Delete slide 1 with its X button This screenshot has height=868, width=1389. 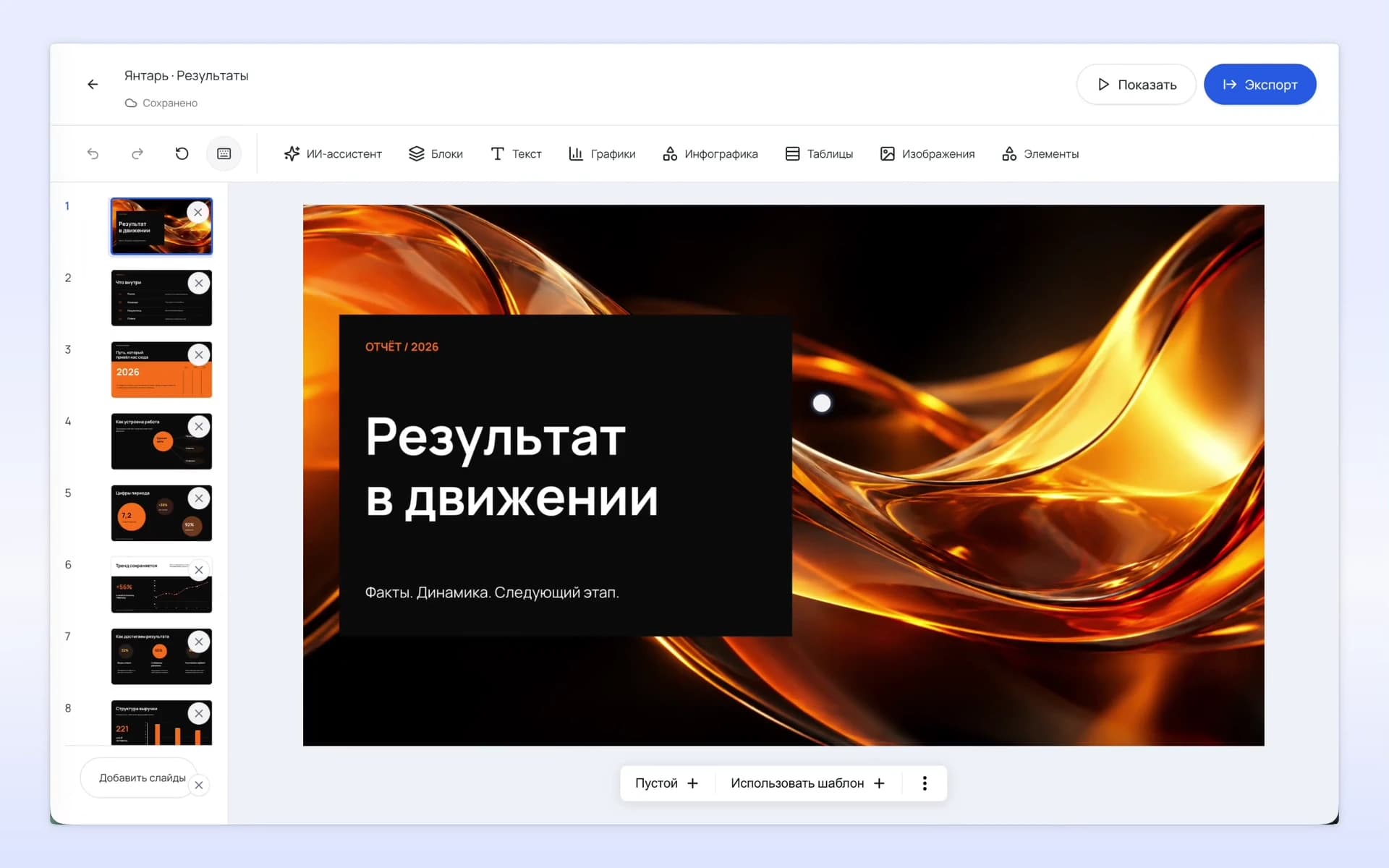198,212
